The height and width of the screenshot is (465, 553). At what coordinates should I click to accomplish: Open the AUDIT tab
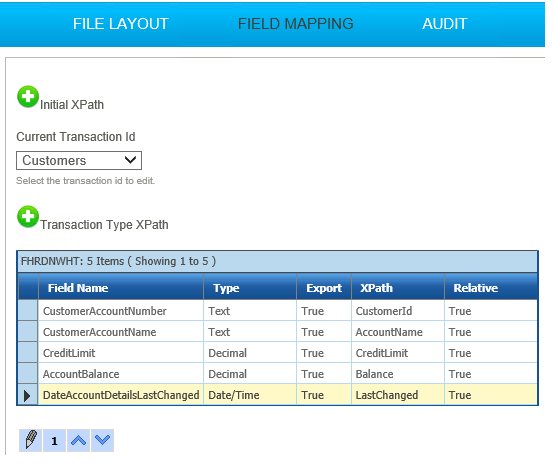[x=445, y=24]
